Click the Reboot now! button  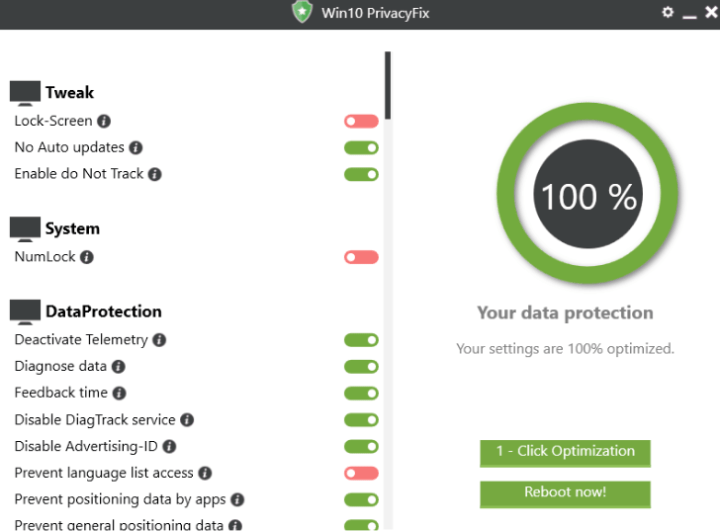pos(565,494)
